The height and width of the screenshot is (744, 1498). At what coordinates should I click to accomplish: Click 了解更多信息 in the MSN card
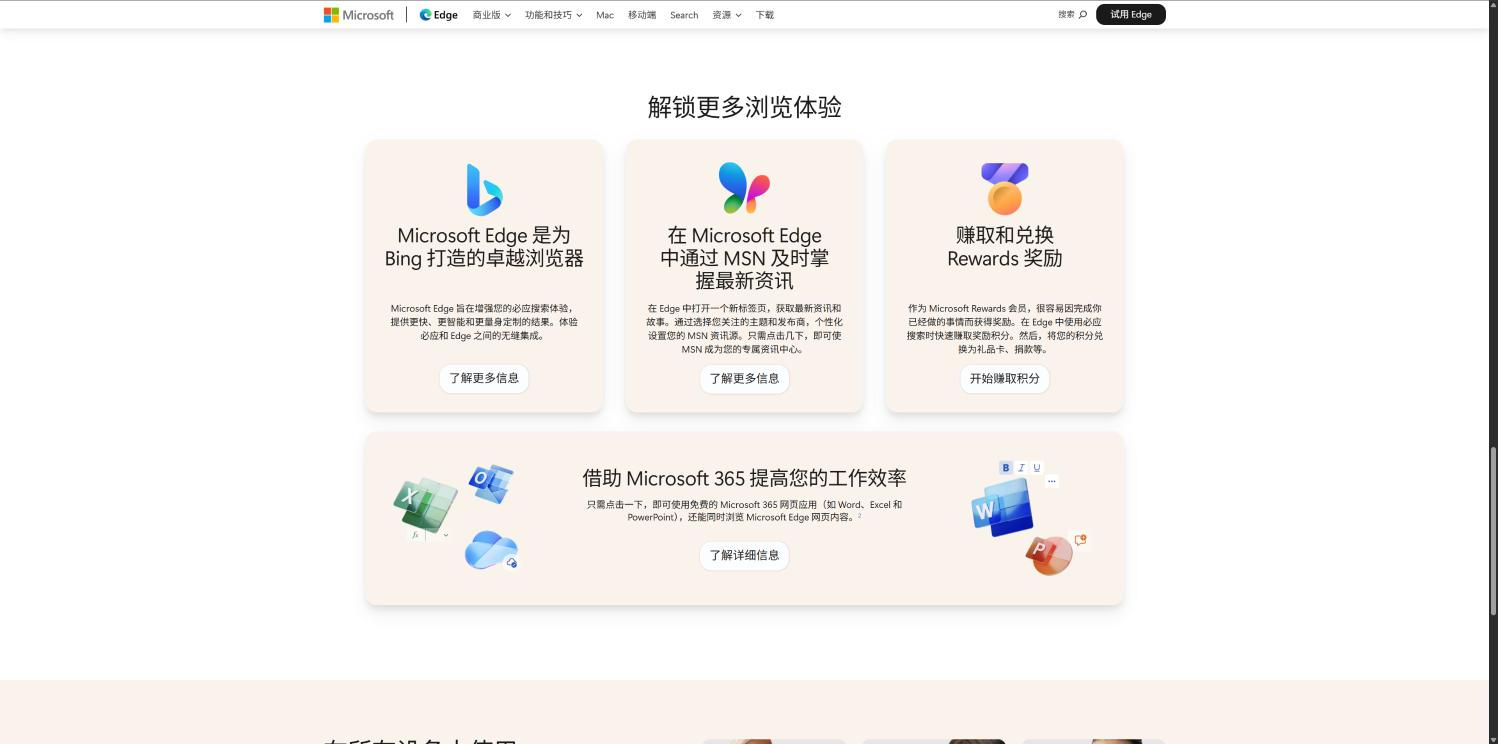pyautogui.click(x=744, y=378)
